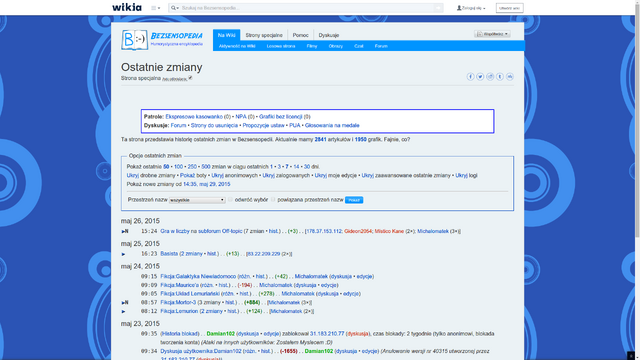Expand the Gra w liczby grouped changes
Image resolution: width=640 pixels, height=360 pixels.
[x=123, y=231]
